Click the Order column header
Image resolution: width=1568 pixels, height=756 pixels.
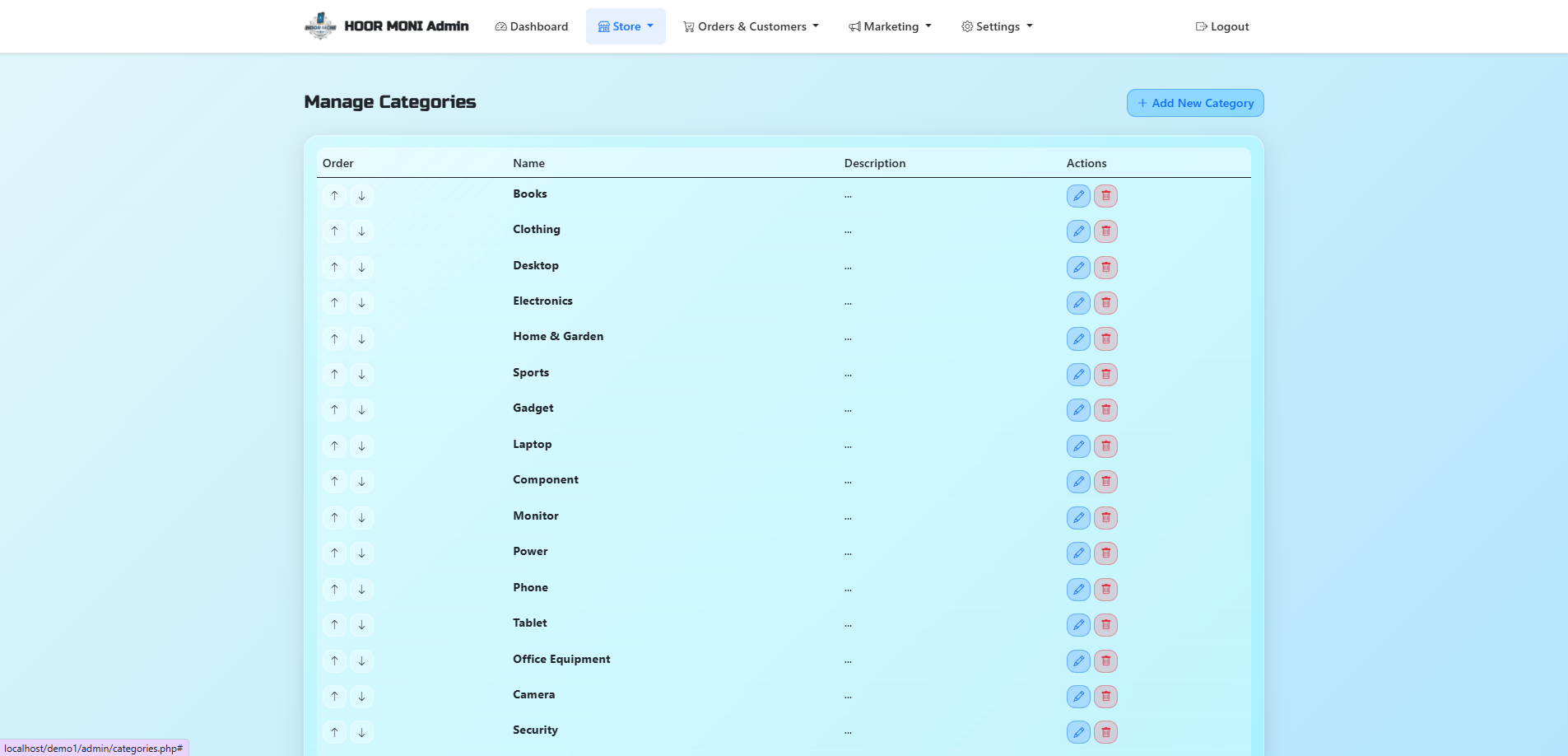pyautogui.click(x=337, y=163)
